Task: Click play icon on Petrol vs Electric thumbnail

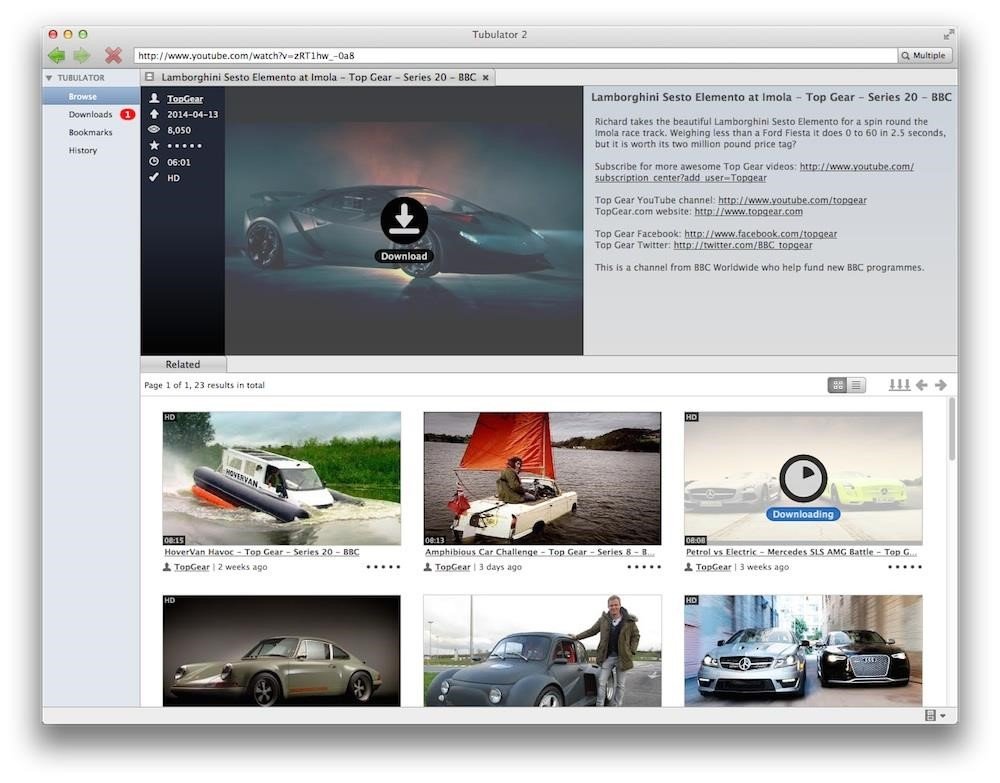Action: coord(803,478)
